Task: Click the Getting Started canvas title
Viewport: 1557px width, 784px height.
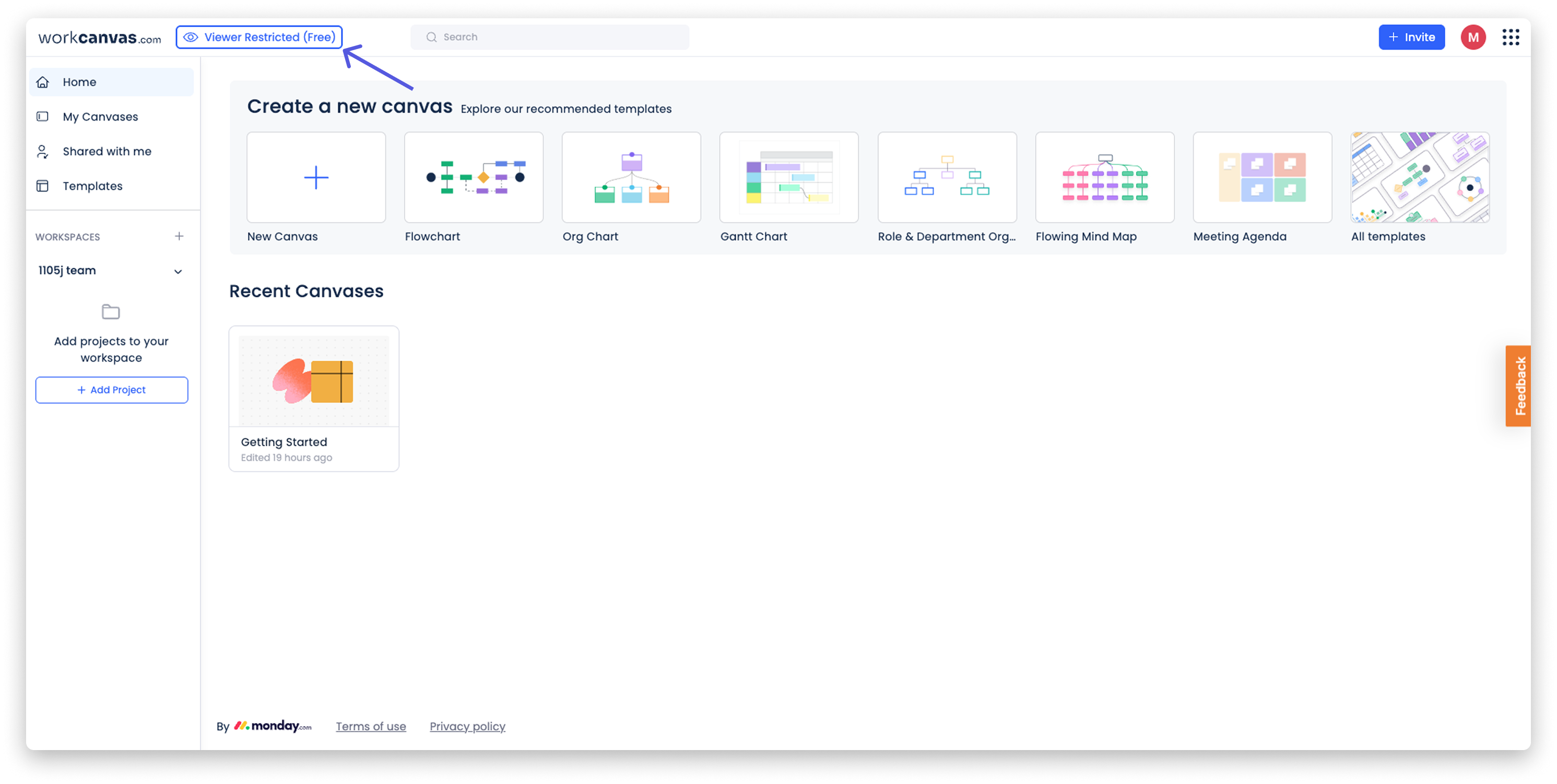Action: [x=284, y=442]
